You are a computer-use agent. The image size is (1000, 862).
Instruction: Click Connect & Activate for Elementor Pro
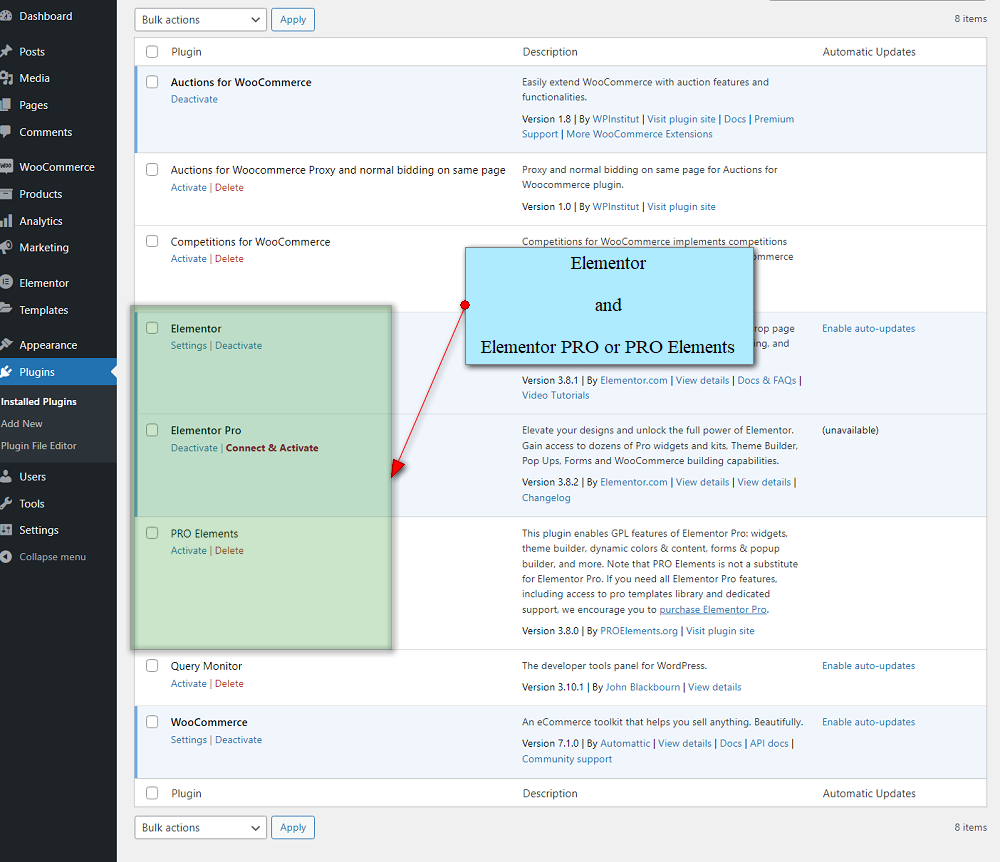272,448
